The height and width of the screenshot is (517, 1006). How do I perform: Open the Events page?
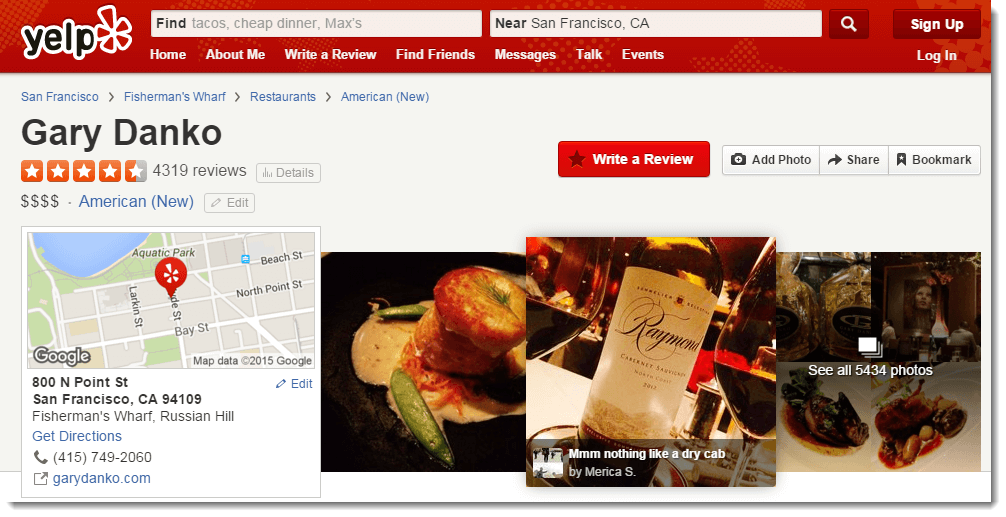click(643, 55)
